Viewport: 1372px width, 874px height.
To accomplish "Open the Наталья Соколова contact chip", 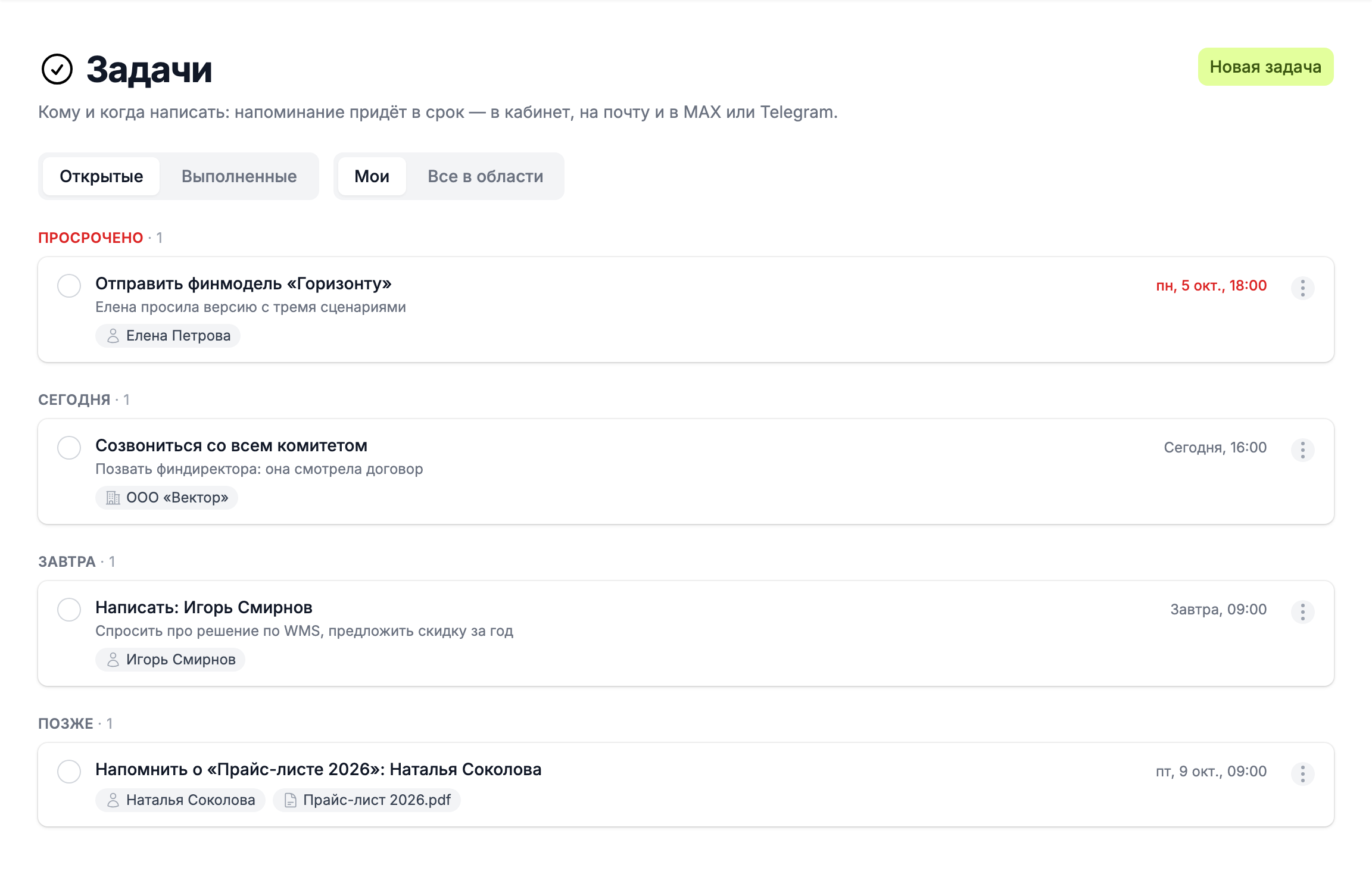I will point(180,800).
